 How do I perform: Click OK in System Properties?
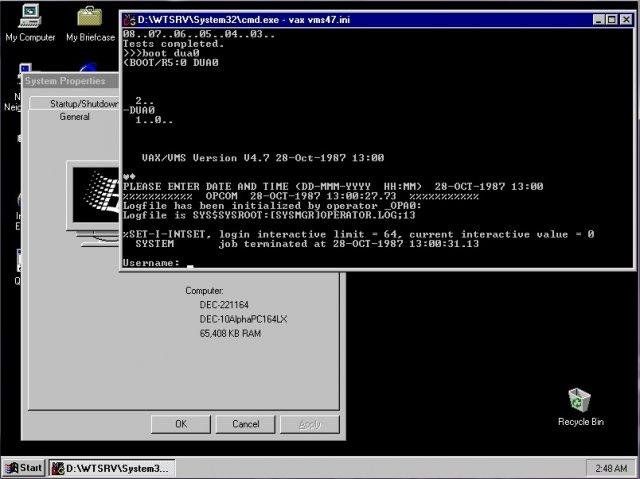pyautogui.click(x=181, y=424)
